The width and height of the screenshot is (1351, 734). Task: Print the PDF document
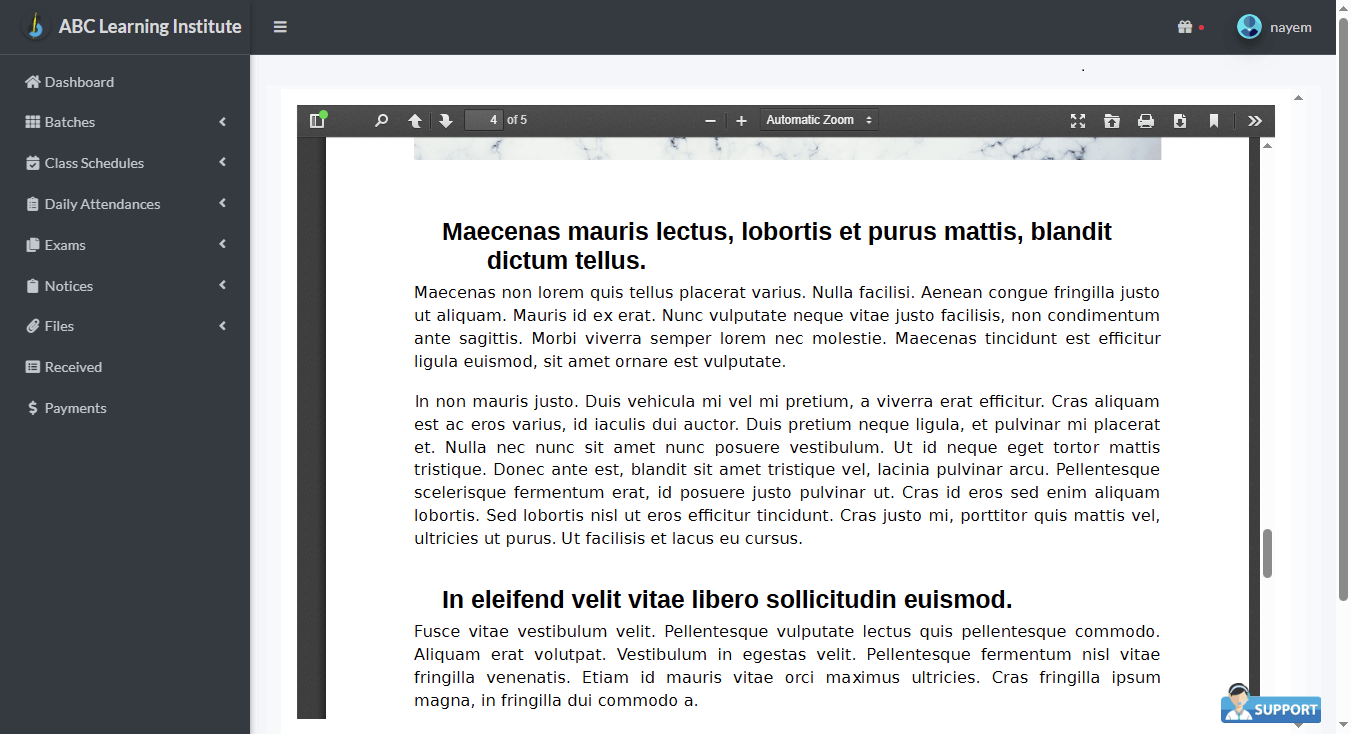1146,120
